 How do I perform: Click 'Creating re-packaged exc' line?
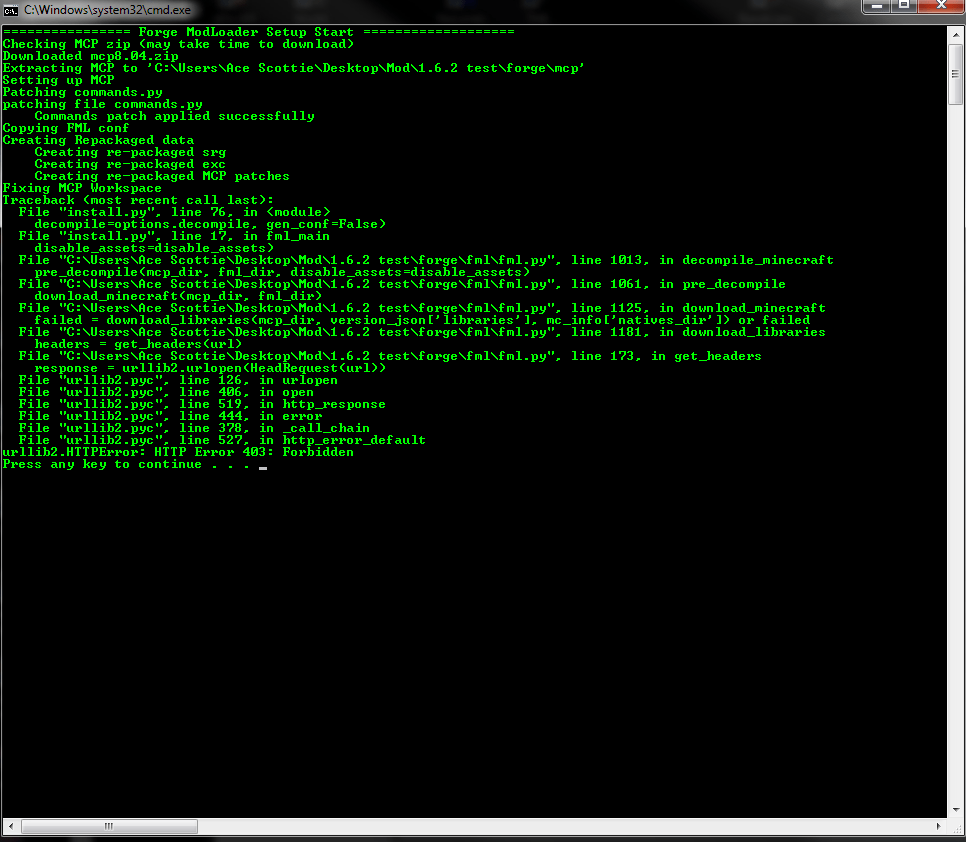(x=130, y=164)
